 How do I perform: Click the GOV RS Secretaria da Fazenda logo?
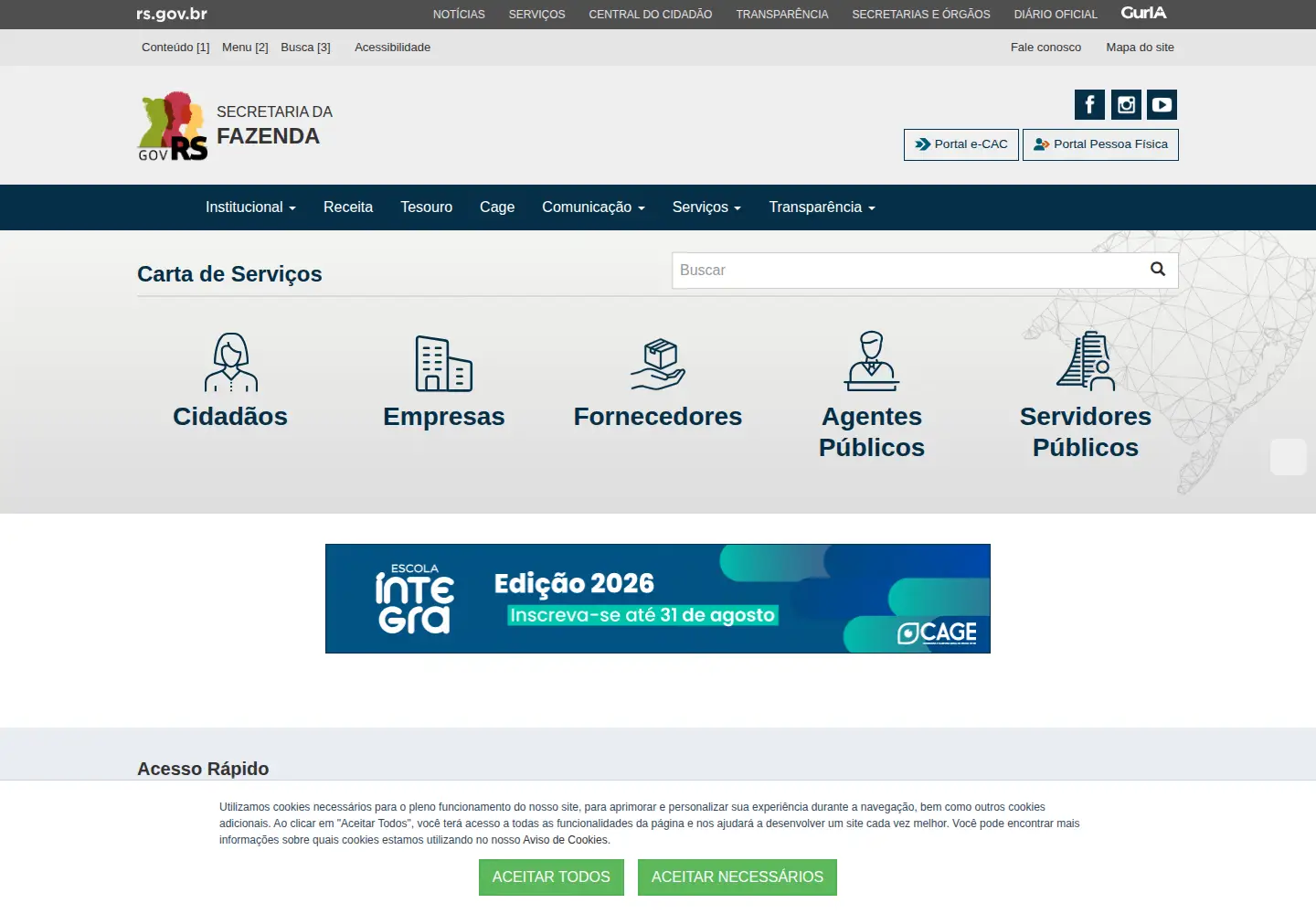point(235,126)
